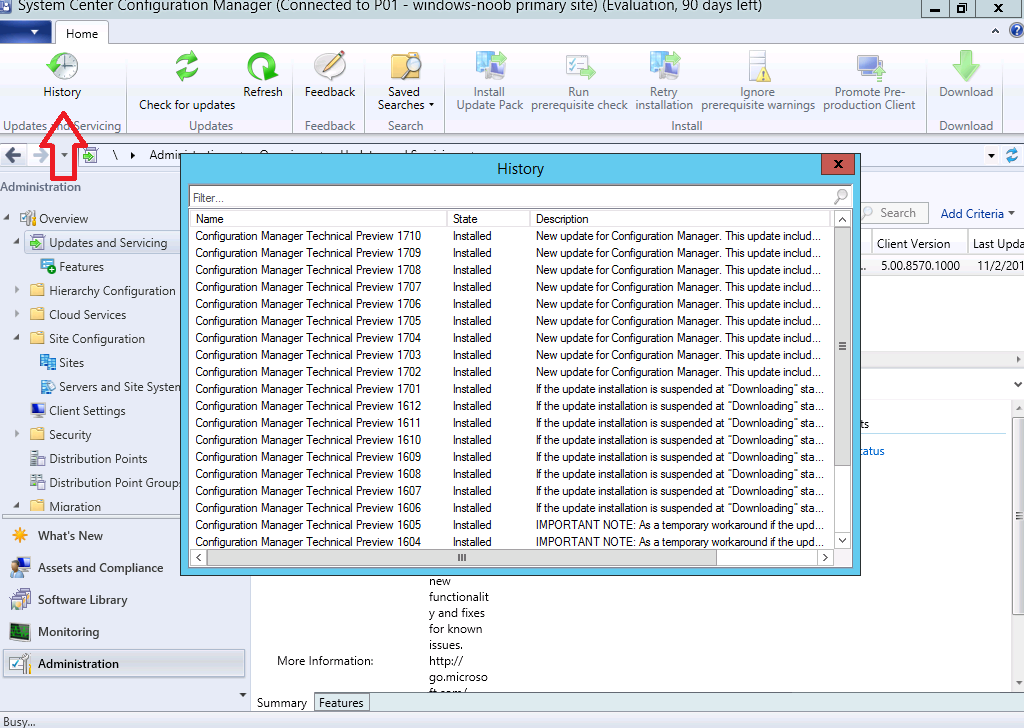Image resolution: width=1024 pixels, height=728 pixels.
Task: Expand the Cloud Services folder
Action: pyautogui.click(x=17, y=313)
